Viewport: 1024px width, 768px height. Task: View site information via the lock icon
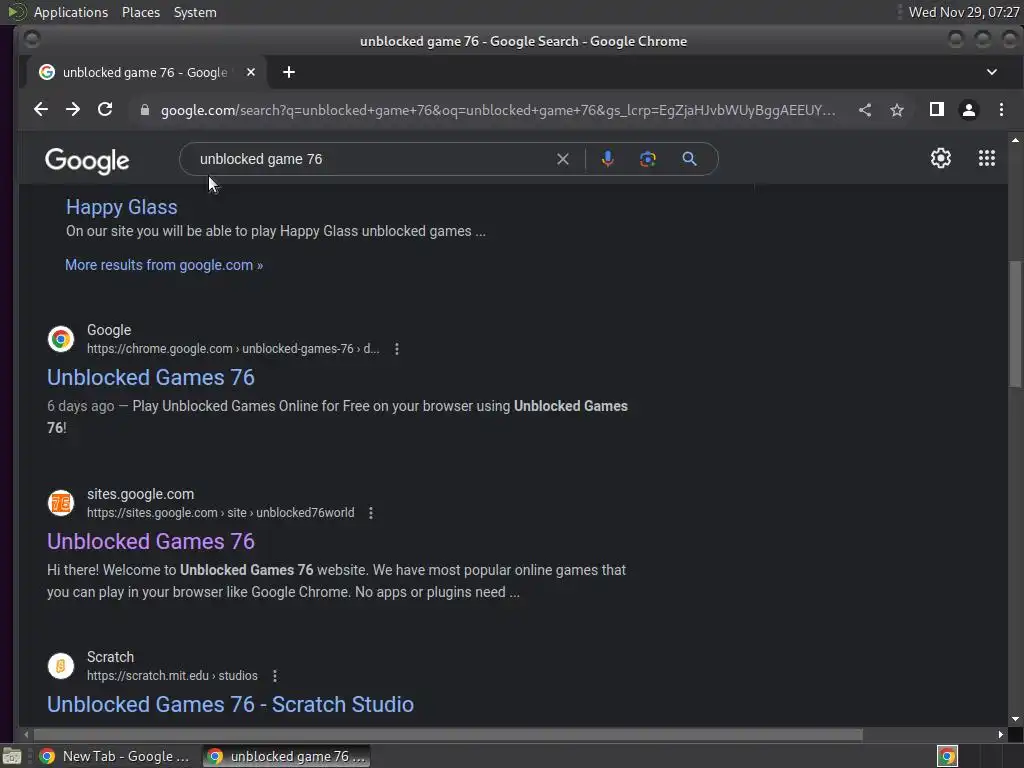click(x=145, y=110)
